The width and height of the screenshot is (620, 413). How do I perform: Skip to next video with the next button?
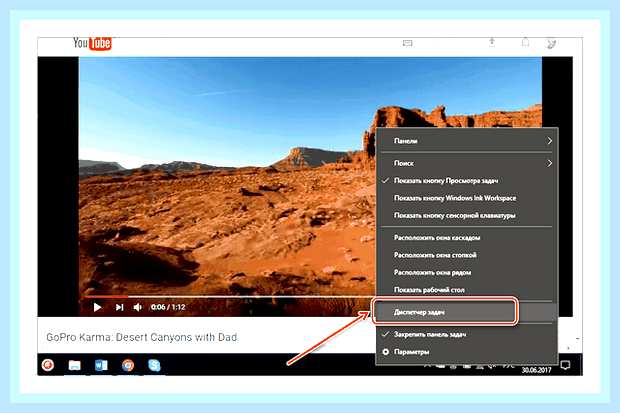pos(119,307)
